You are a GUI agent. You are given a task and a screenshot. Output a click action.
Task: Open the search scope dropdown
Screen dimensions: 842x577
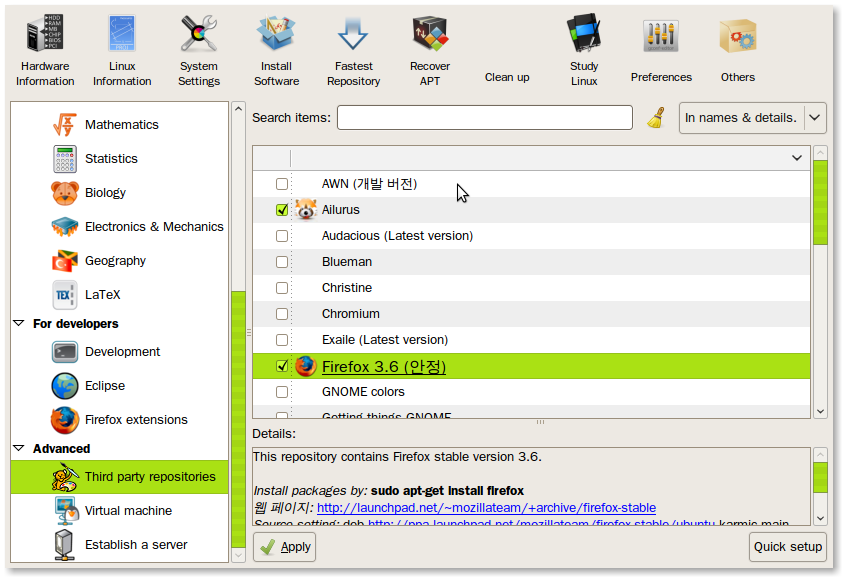click(x=752, y=118)
